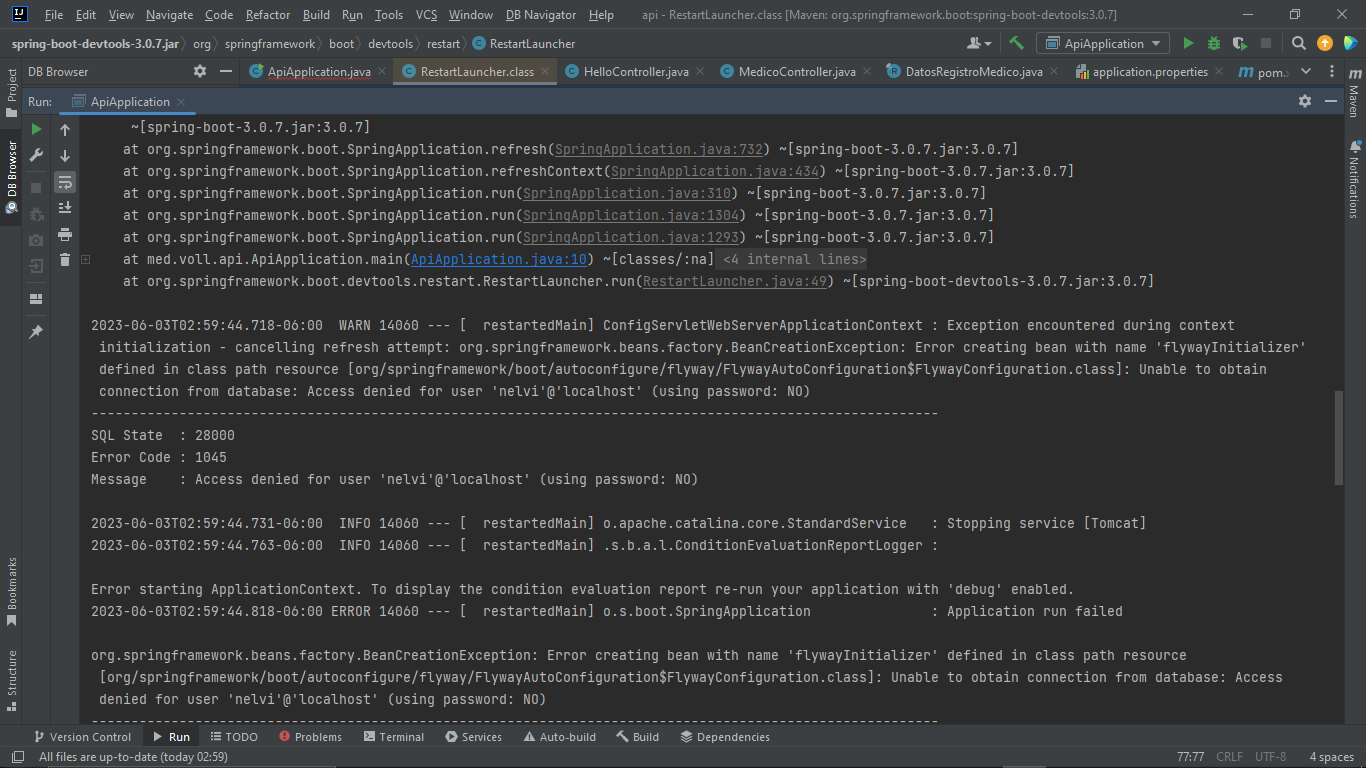Open run configuration via wrench icon
Viewport: 1366px width, 768px height.
click(36, 155)
